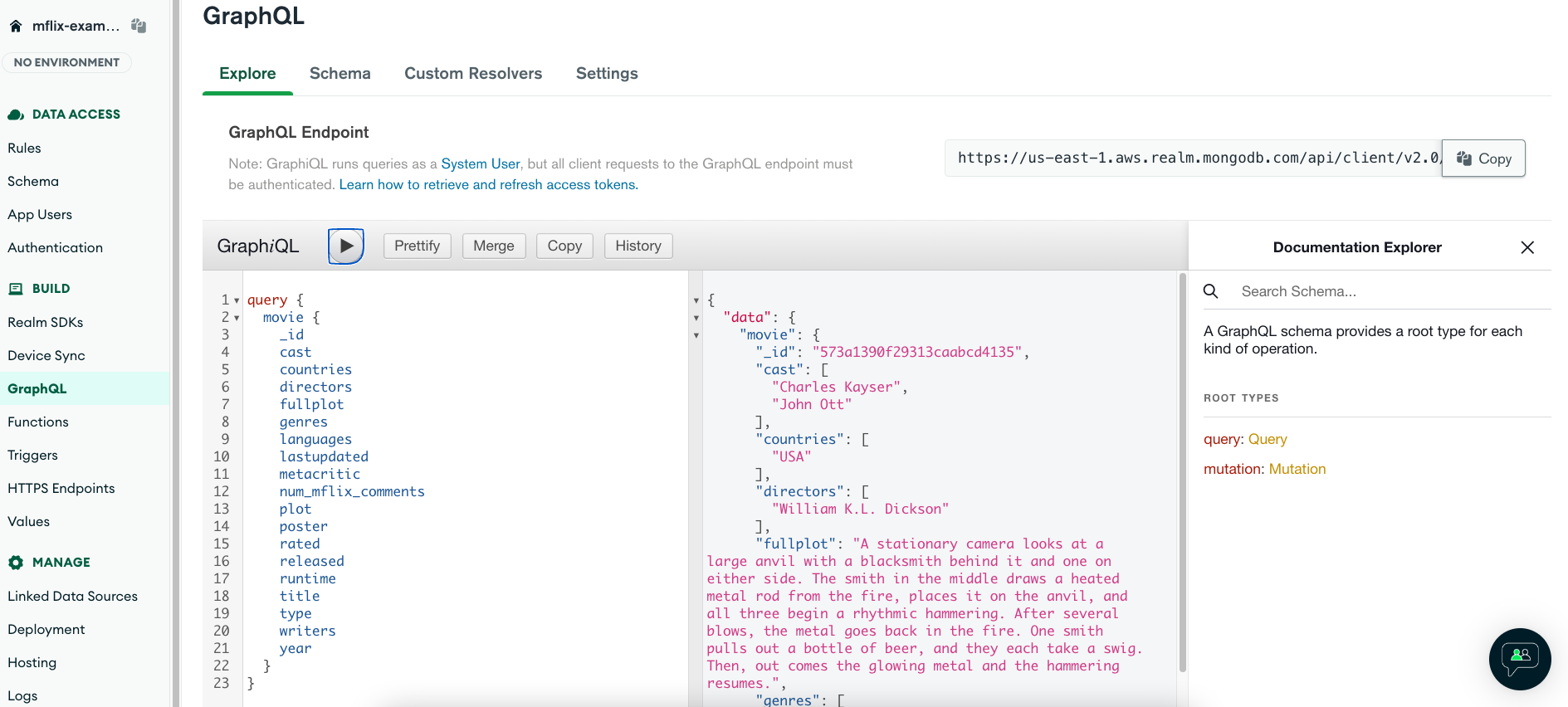Open the support chat bubble icon
The width and height of the screenshot is (1568, 707).
[1520, 659]
